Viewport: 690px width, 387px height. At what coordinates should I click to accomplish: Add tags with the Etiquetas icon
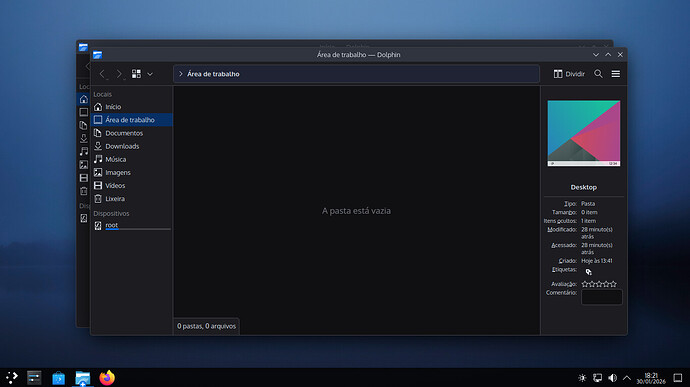coord(588,272)
